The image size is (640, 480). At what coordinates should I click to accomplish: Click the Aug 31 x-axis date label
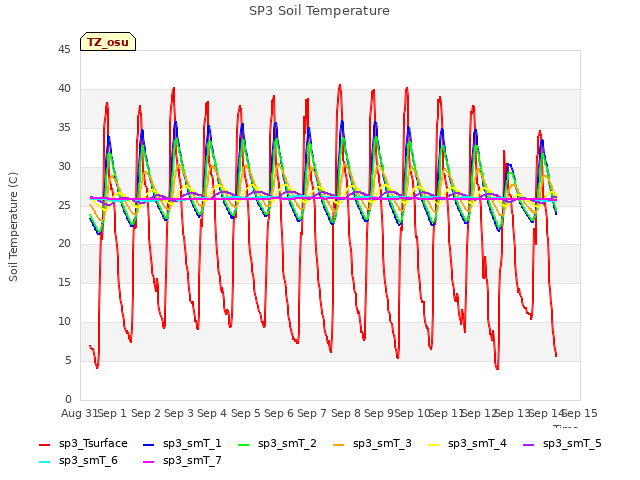click(x=79, y=413)
